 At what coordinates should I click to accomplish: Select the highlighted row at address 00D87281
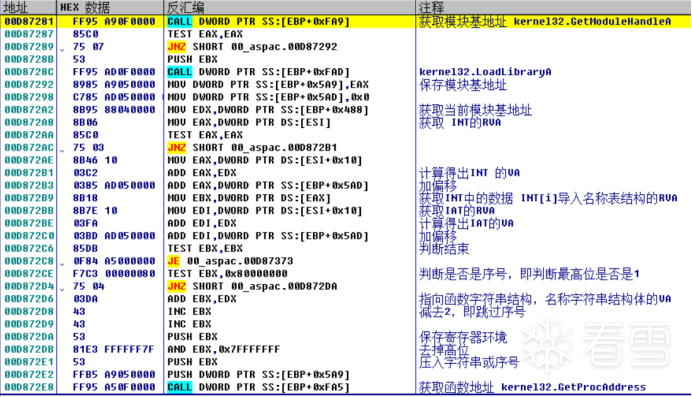tap(346, 22)
